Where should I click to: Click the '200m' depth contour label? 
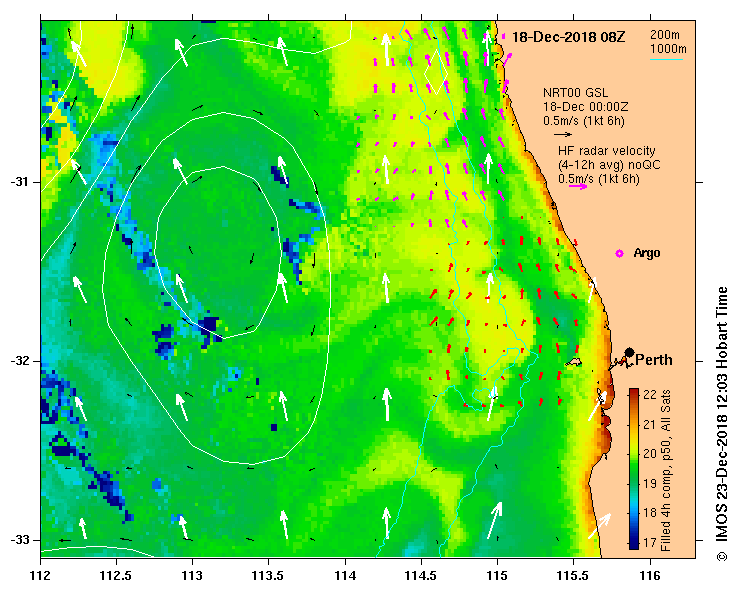coord(665,35)
